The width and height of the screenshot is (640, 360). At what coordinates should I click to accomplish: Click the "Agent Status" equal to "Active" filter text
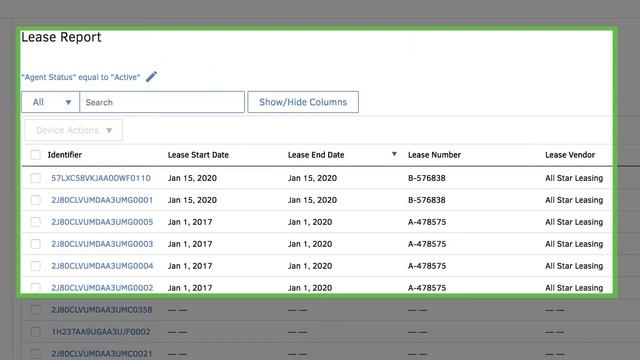click(x=81, y=77)
